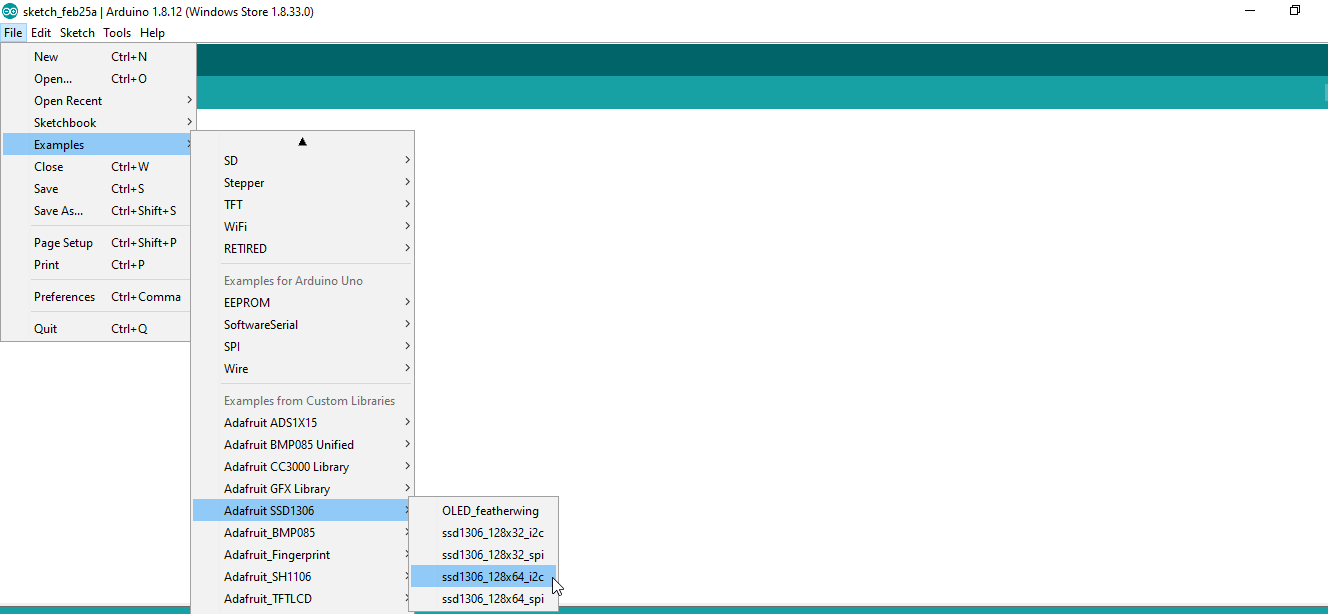The width and height of the screenshot is (1328, 614).
Task: Open the Tools menu
Action: [x=117, y=33]
